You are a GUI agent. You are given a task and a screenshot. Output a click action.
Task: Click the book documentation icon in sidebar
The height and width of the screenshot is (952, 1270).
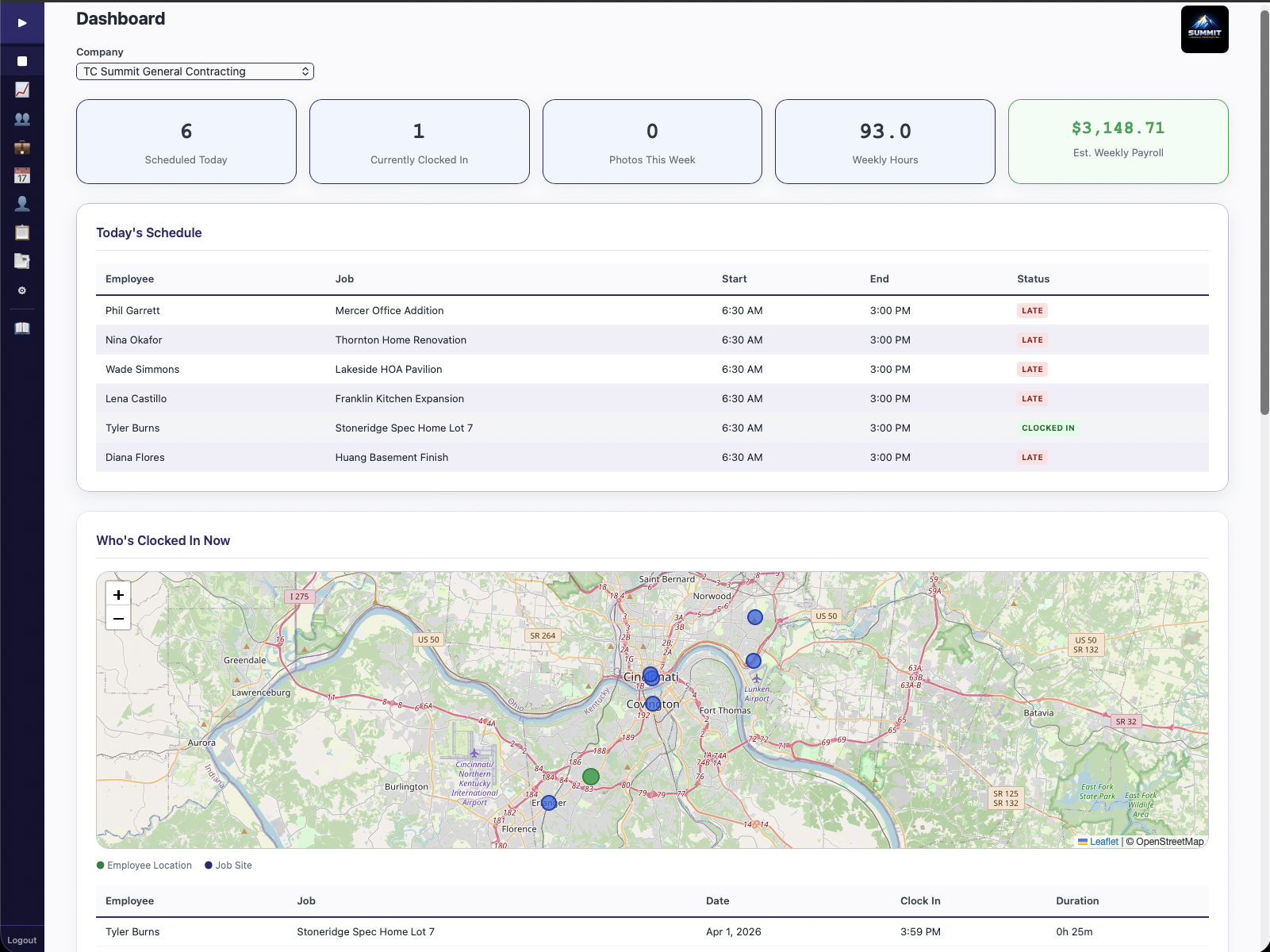[22, 327]
